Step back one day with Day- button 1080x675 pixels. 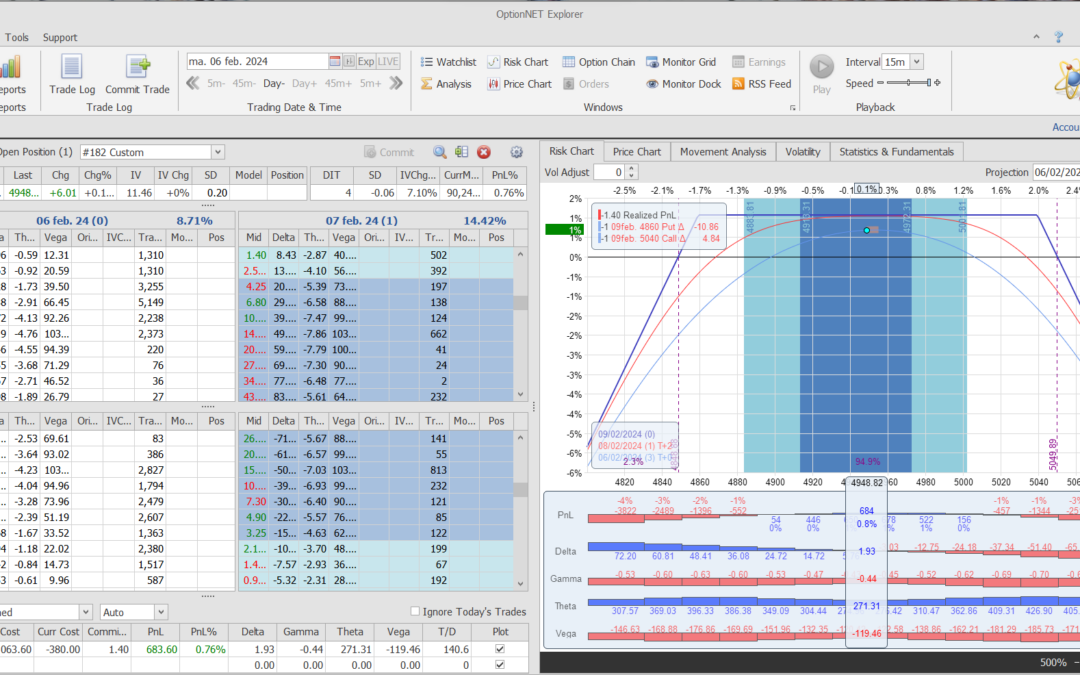coord(274,84)
